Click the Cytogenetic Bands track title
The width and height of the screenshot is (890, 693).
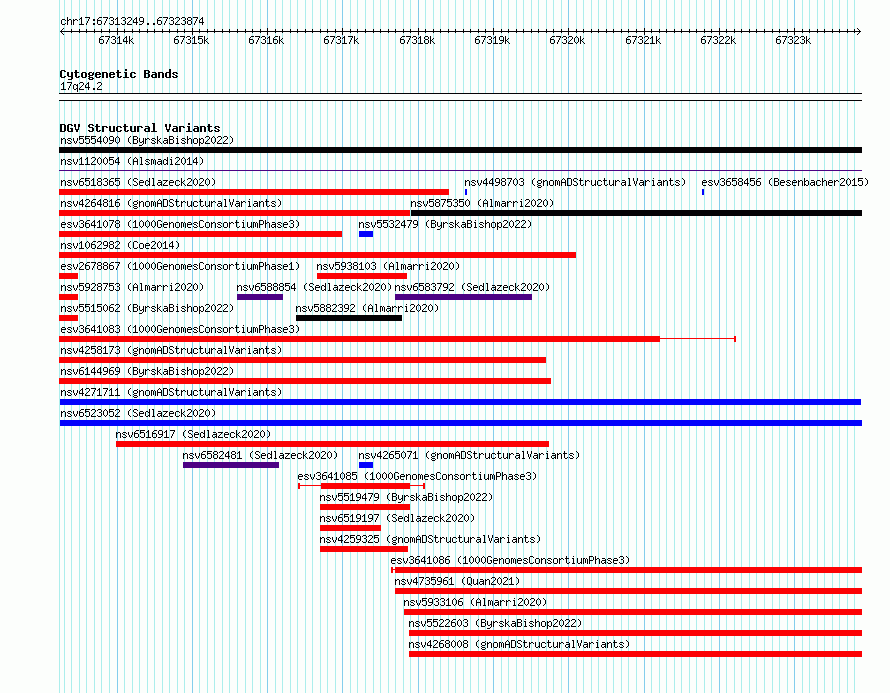click(x=119, y=74)
